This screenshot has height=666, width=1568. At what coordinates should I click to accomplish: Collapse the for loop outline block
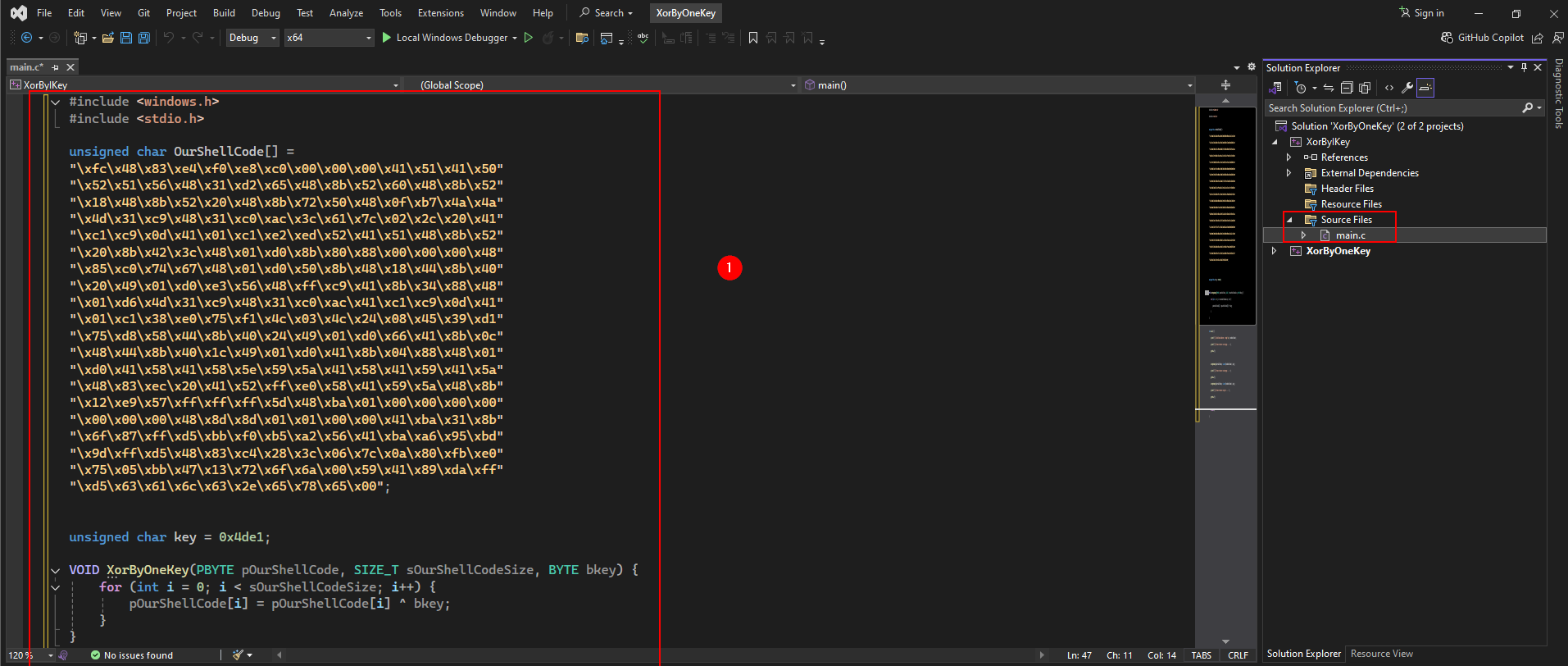(56, 587)
